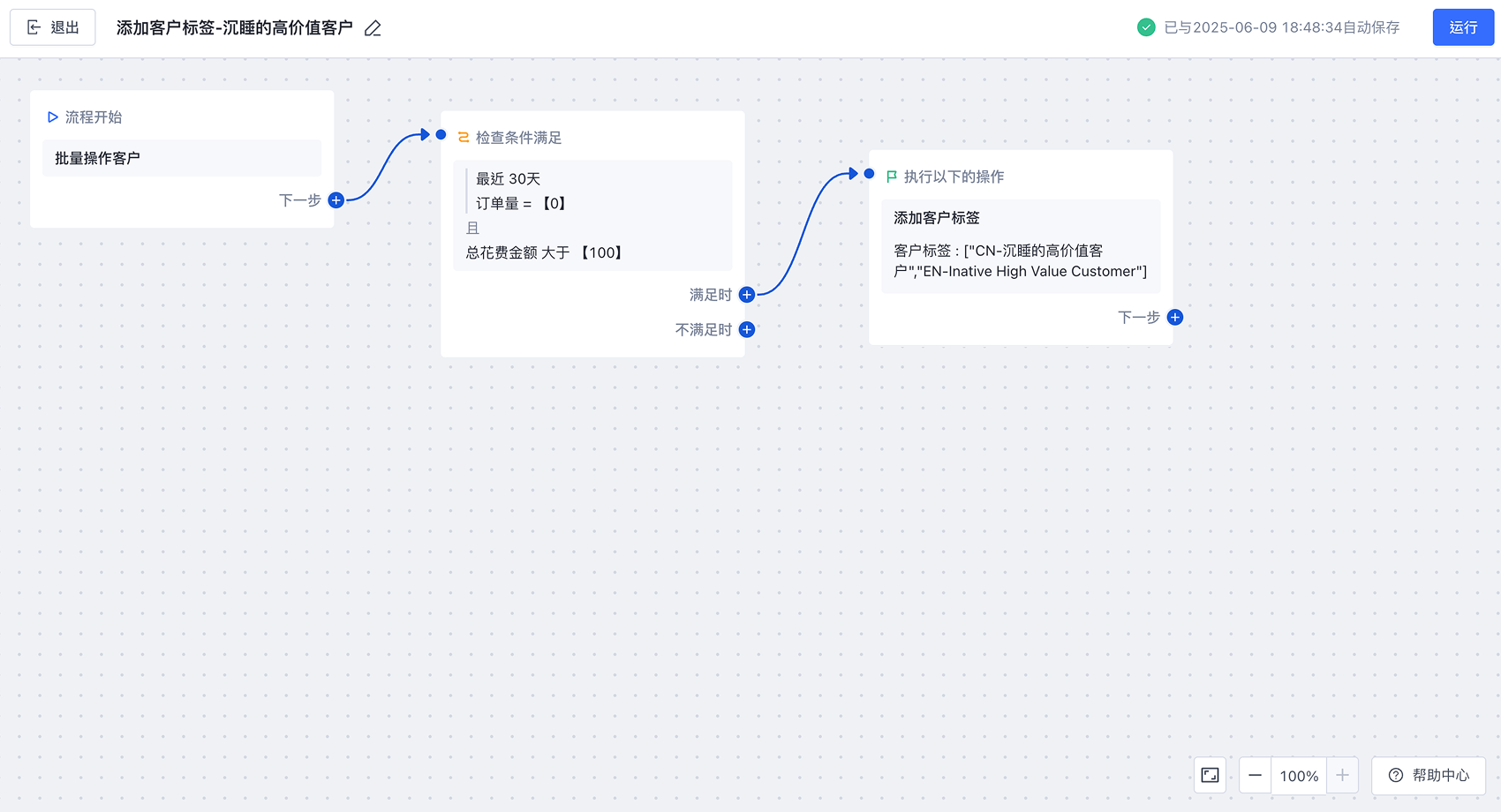Click the fit-to-screen canvas icon
The width and height of the screenshot is (1501, 812).
click(1210, 775)
